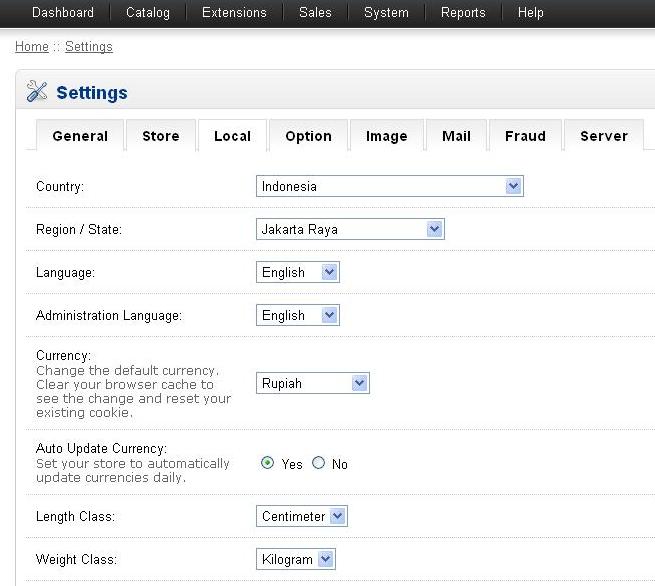Click the Home breadcrumb link
Image resolution: width=655 pixels, height=586 pixels.
(x=32, y=47)
